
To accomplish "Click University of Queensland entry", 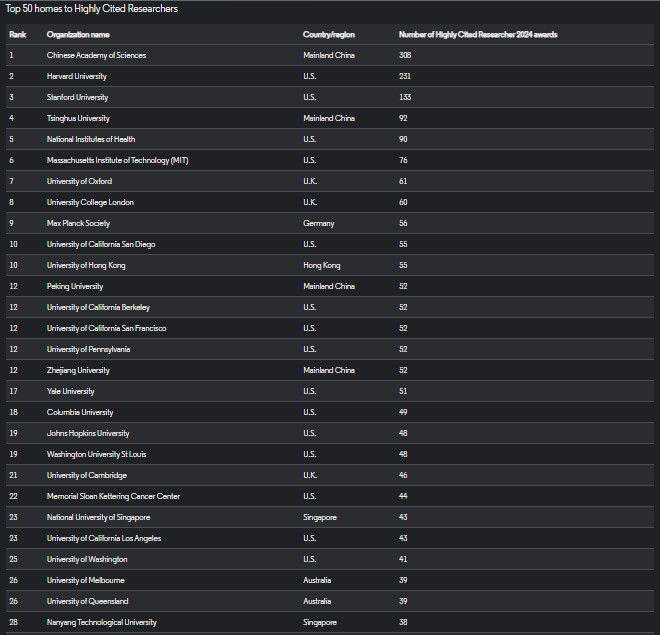I will (87, 601).
